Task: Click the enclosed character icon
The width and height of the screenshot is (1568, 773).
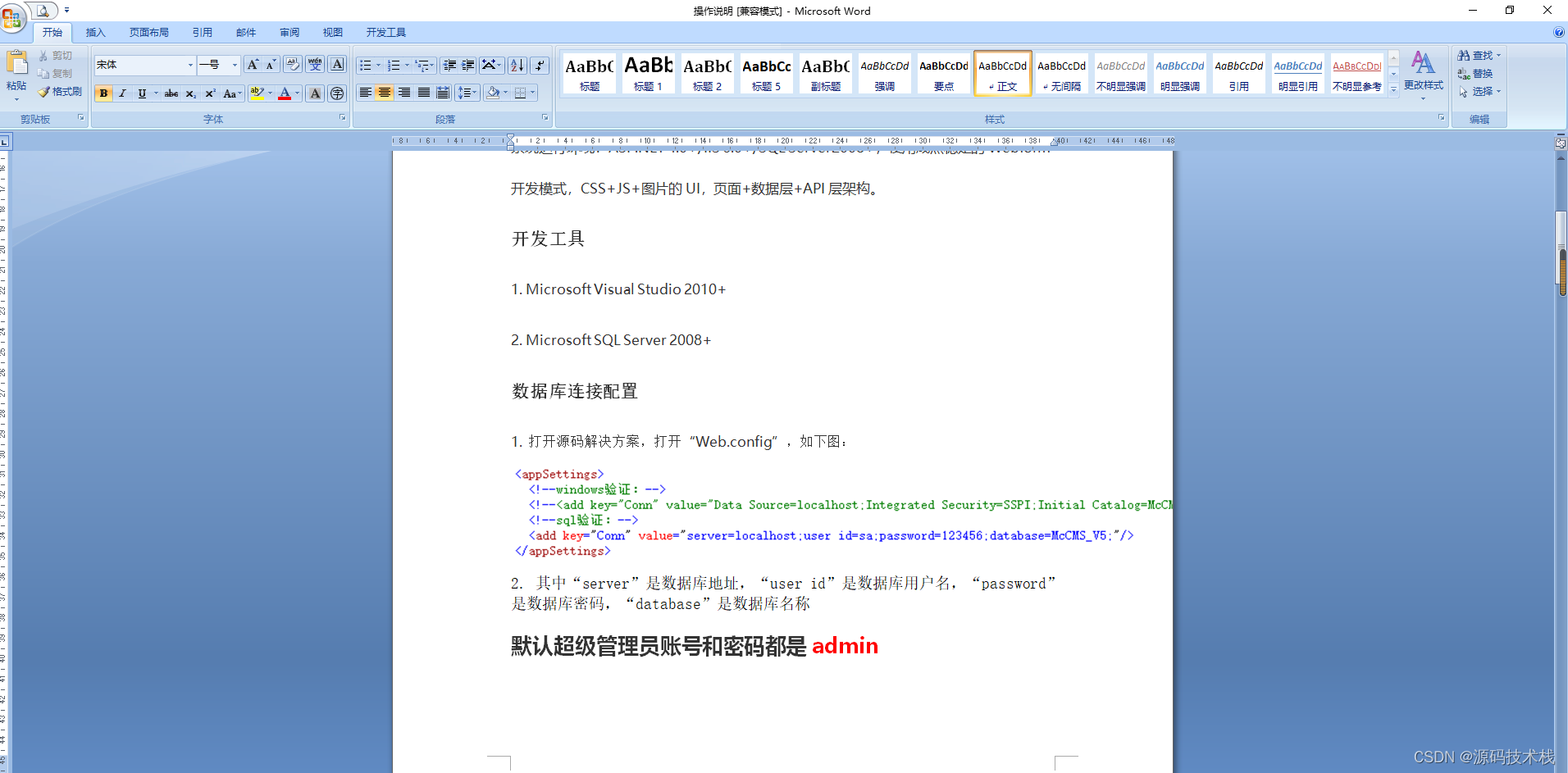Action: [337, 93]
